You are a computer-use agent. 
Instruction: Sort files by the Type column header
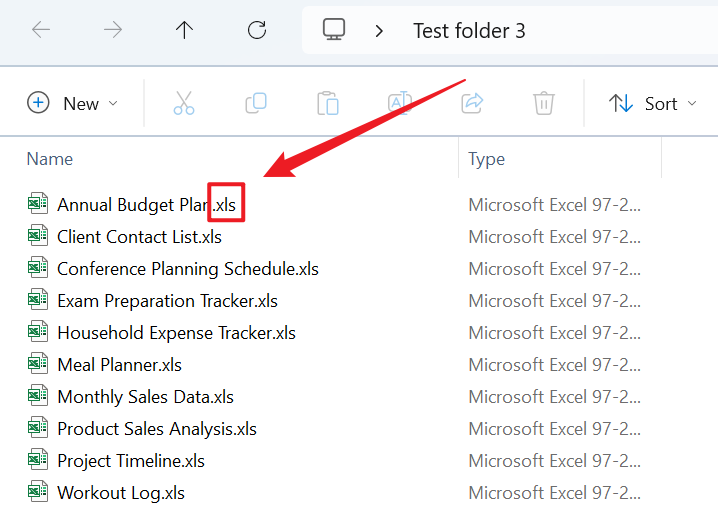pos(487,159)
